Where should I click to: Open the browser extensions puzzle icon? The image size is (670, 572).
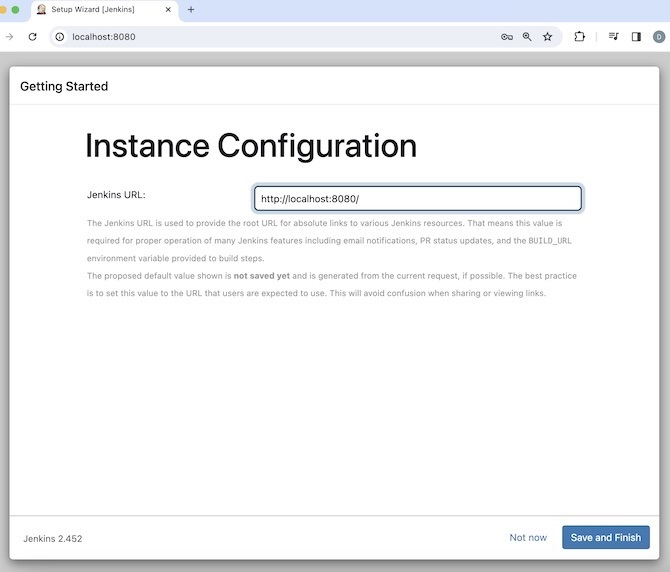pyautogui.click(x=579, y=37)
